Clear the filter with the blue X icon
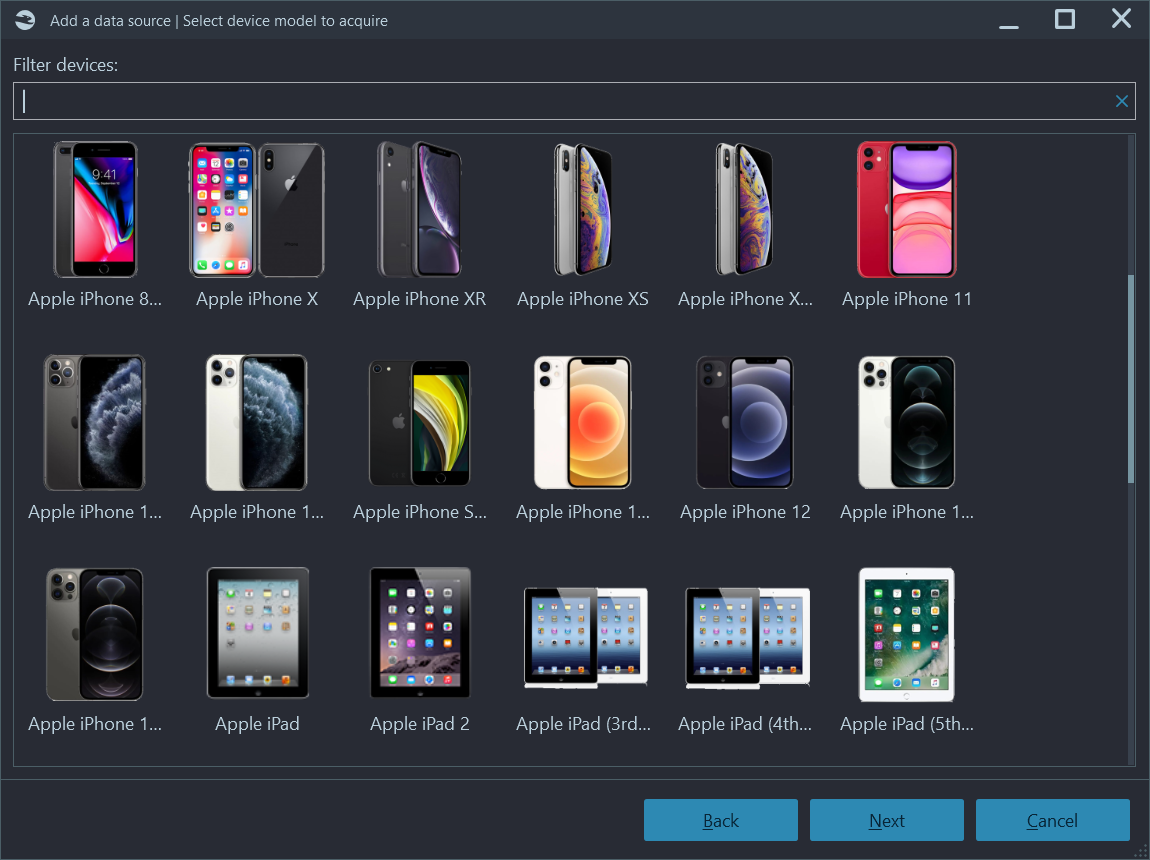The height and width of the screenshot is (860, 1150). [1121, 101]
